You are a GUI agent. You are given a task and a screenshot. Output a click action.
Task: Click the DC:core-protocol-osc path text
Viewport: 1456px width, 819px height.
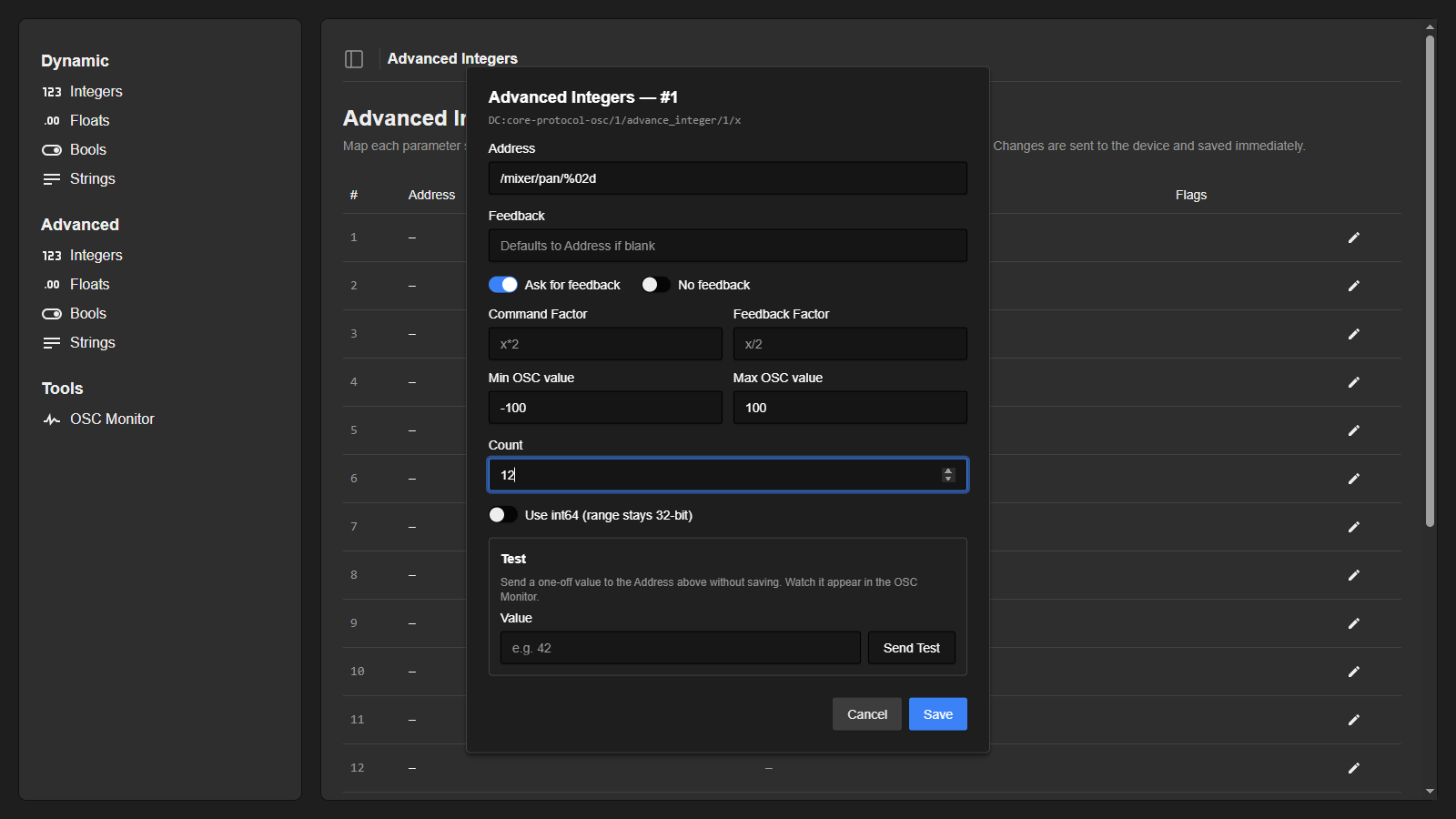[x=614, y=120]
